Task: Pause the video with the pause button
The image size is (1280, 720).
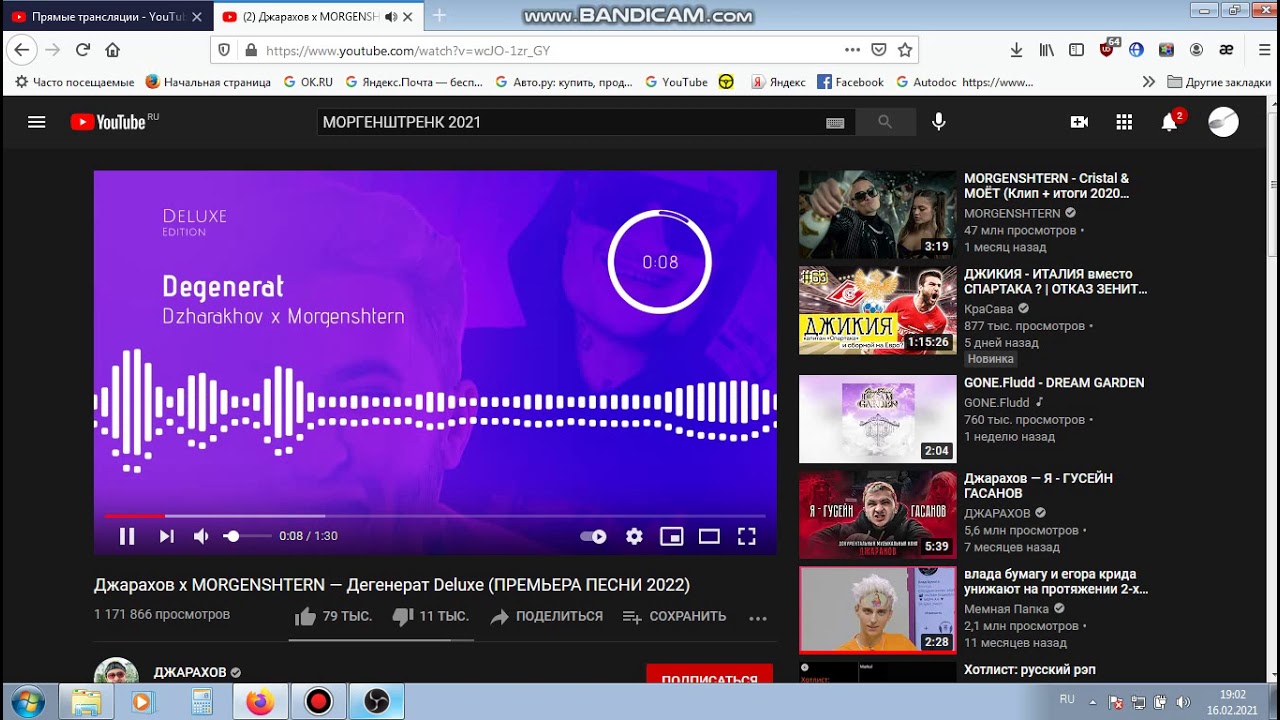Action: (127, 536)
